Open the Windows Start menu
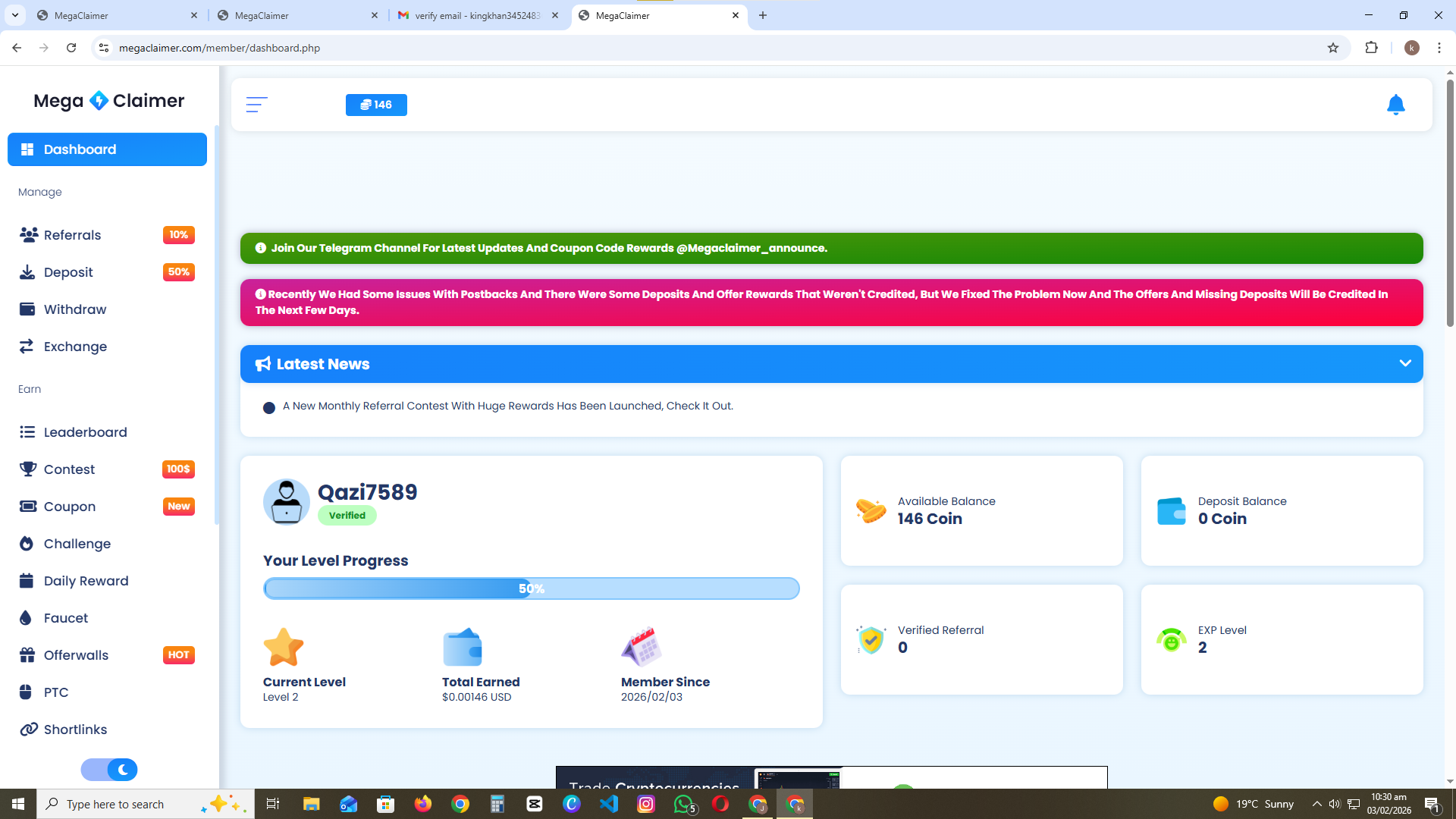1456x819 pixels. pos(18,804)
